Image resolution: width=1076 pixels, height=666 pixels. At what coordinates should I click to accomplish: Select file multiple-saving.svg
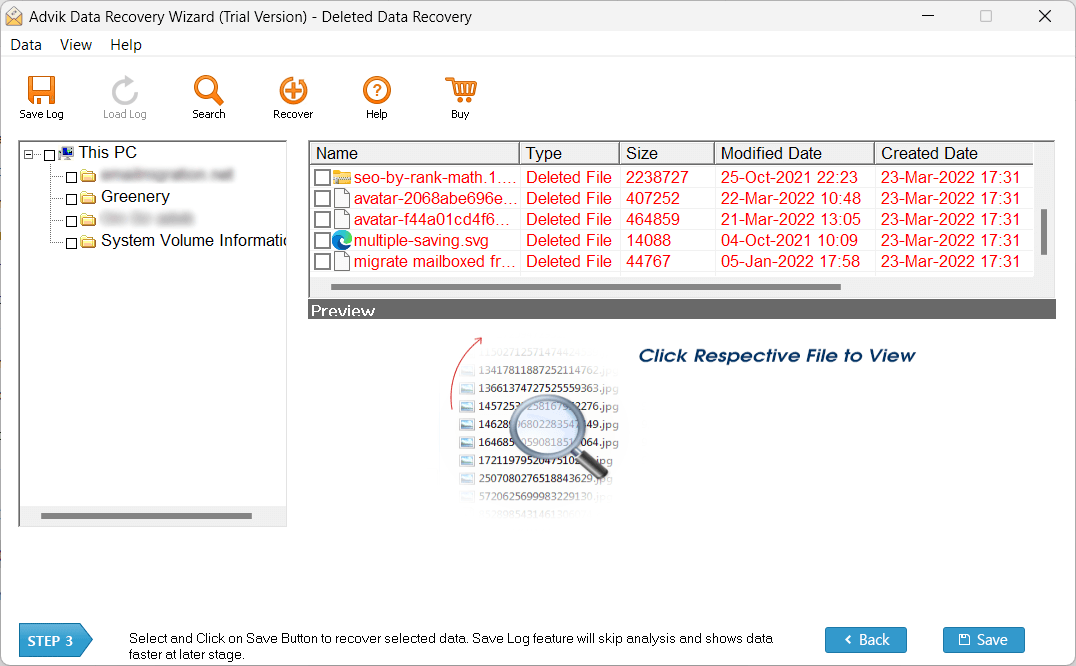coord(421,241)
